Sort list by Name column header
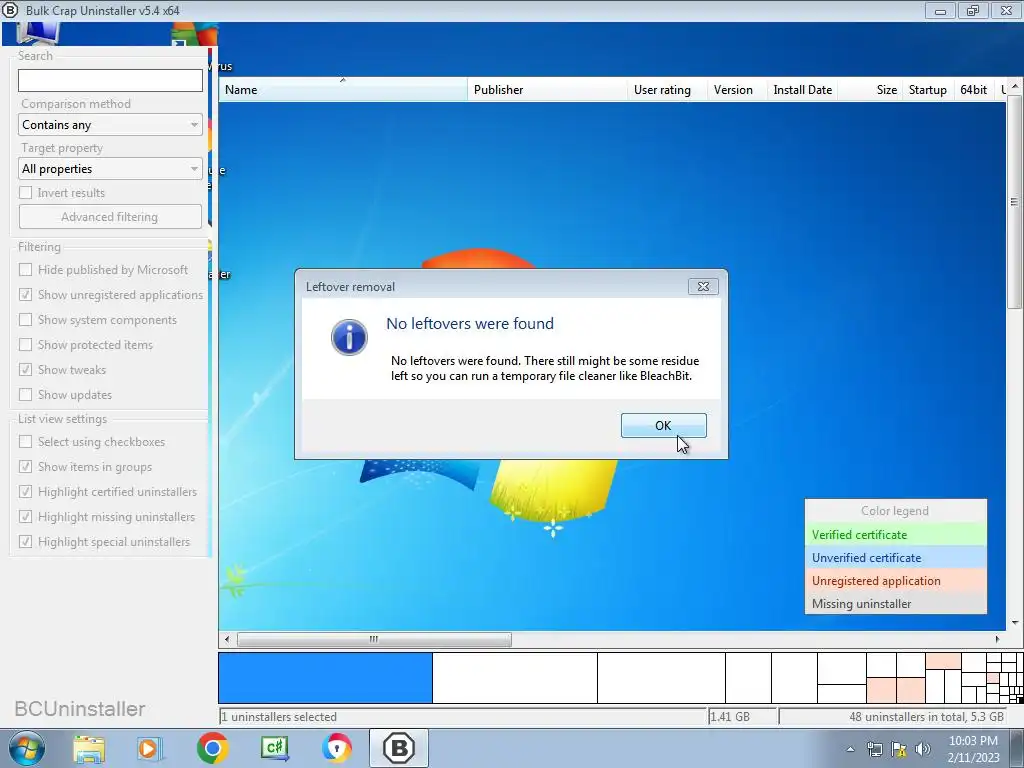 343,89
